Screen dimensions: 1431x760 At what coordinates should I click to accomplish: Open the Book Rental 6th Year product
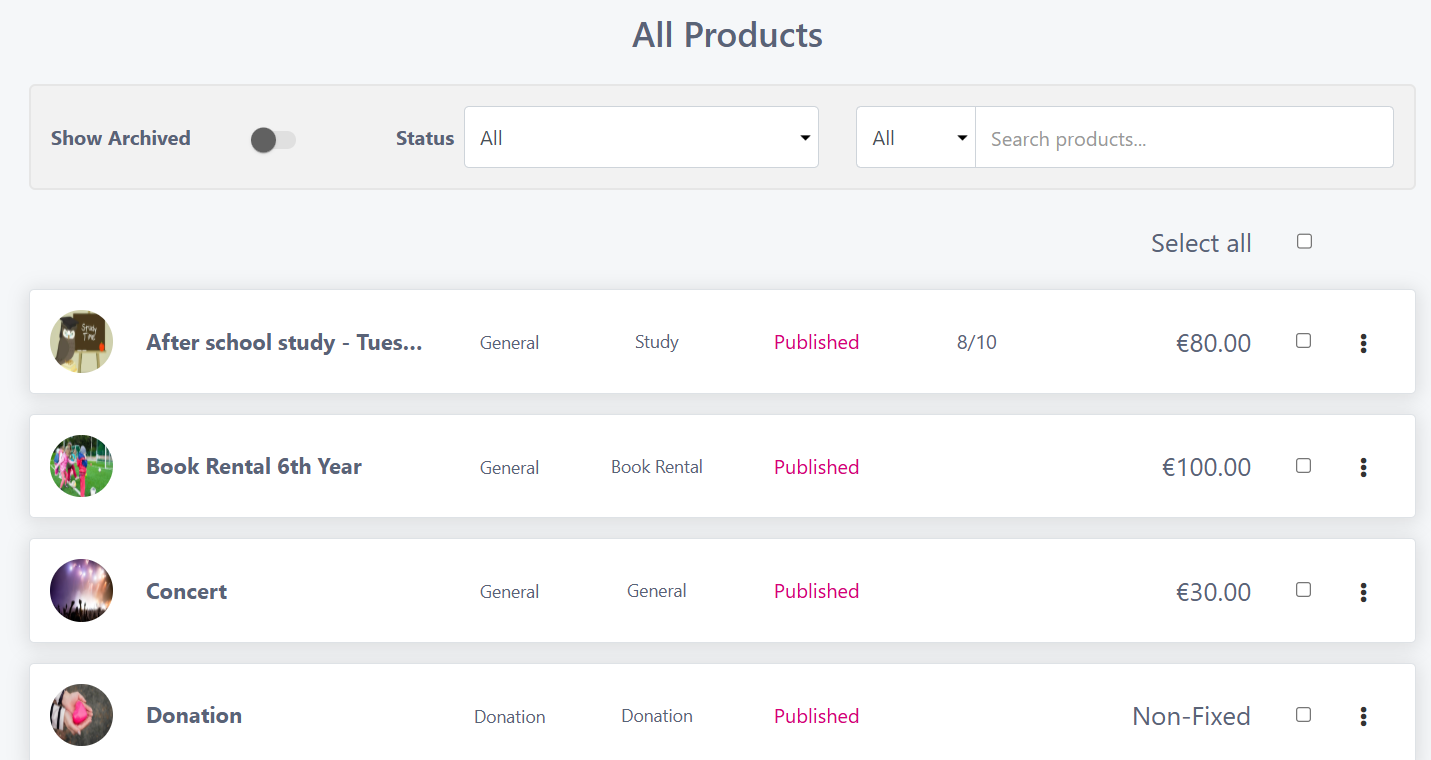coord(254,466)
